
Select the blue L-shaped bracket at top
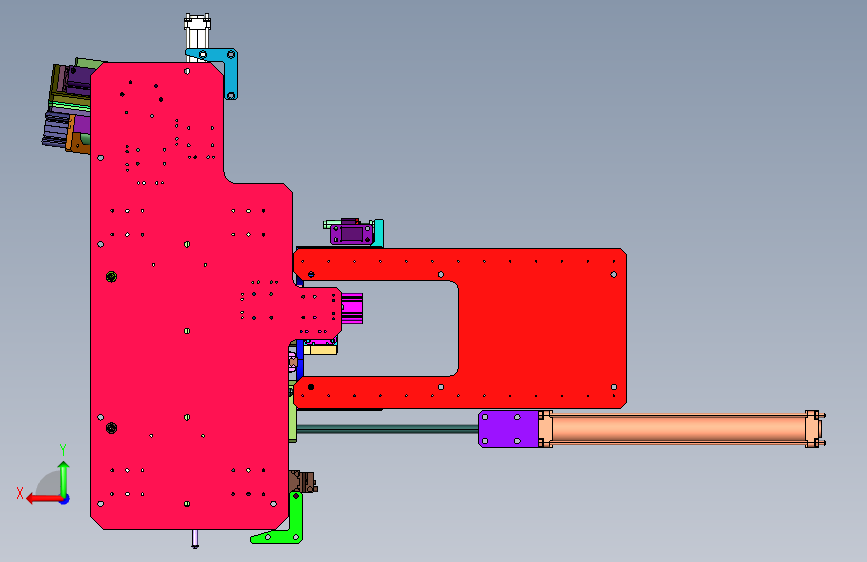point(231,75)
